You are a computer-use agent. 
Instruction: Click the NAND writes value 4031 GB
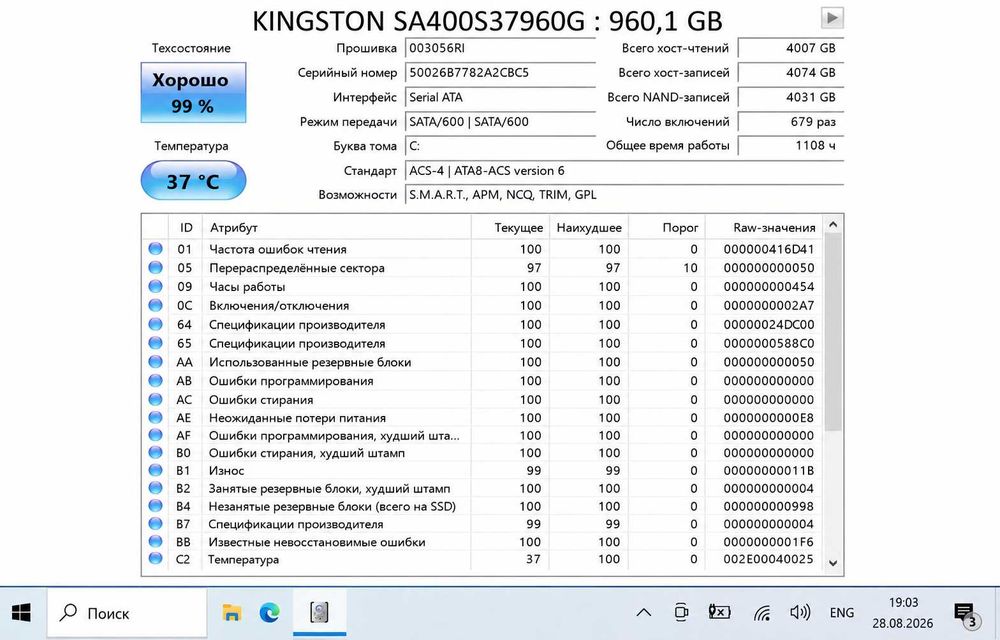click(x=791, y=98)
